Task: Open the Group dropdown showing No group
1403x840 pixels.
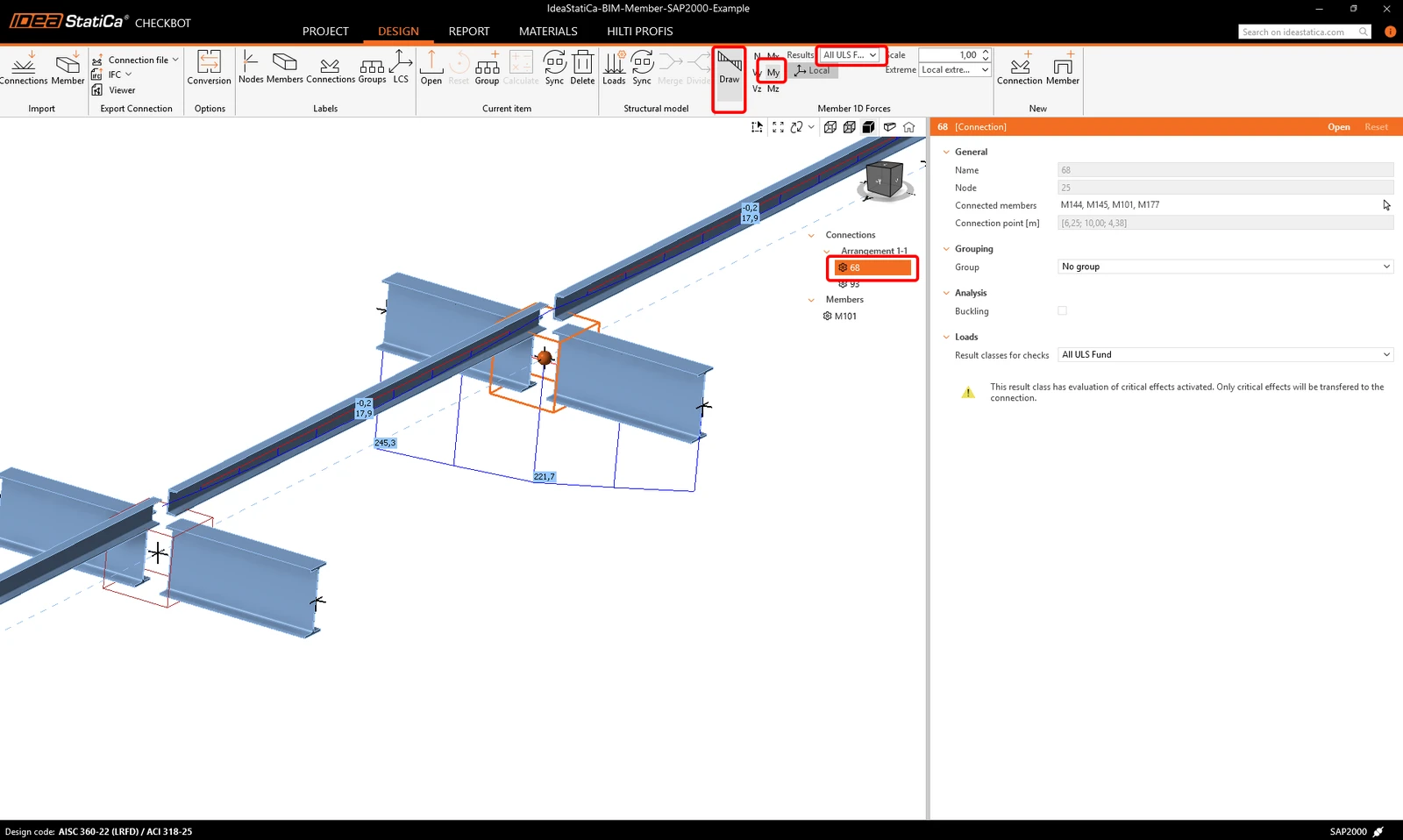Action: [x=1225, y=267]
